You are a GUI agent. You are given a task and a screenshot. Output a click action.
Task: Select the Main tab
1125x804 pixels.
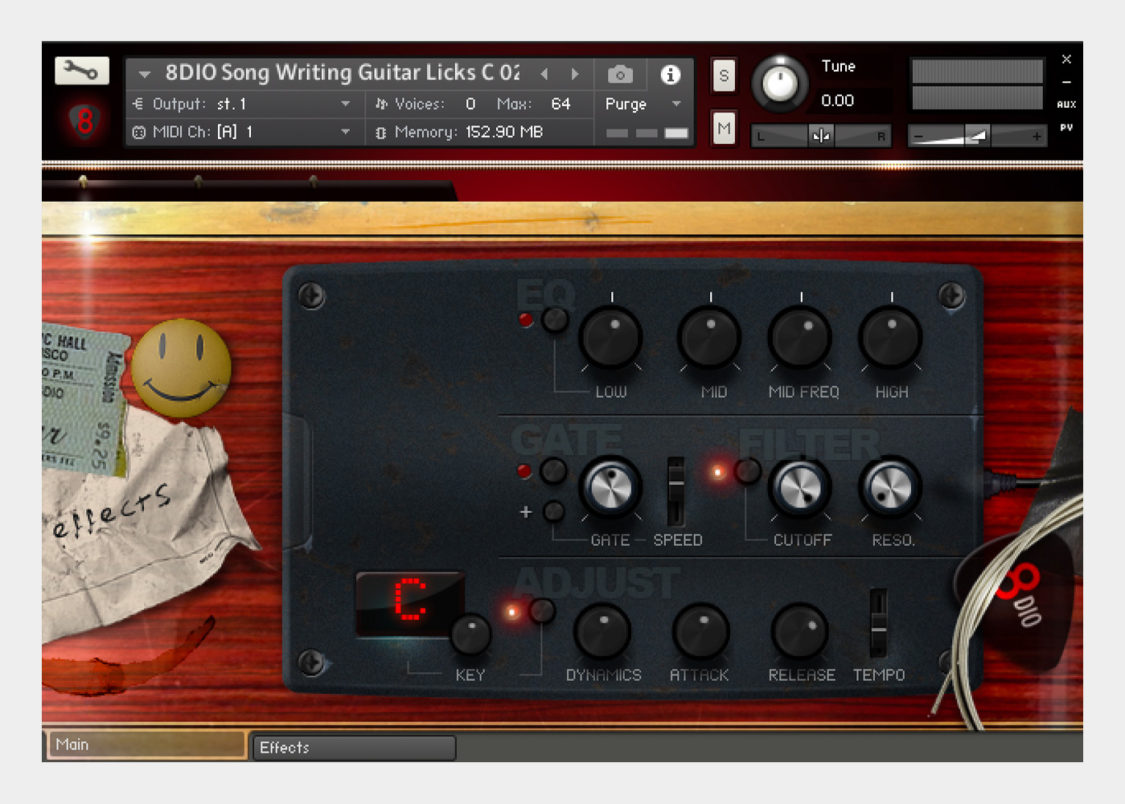tap(145, 744)
